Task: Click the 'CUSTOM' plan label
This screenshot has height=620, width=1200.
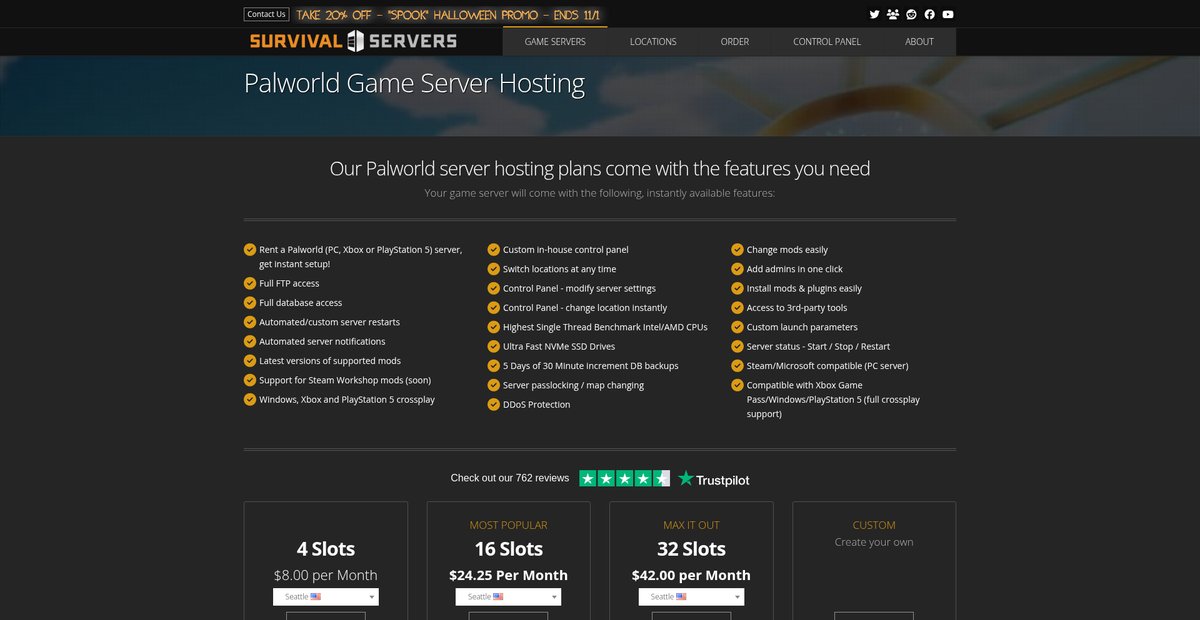Action: (x=874, y=525)
